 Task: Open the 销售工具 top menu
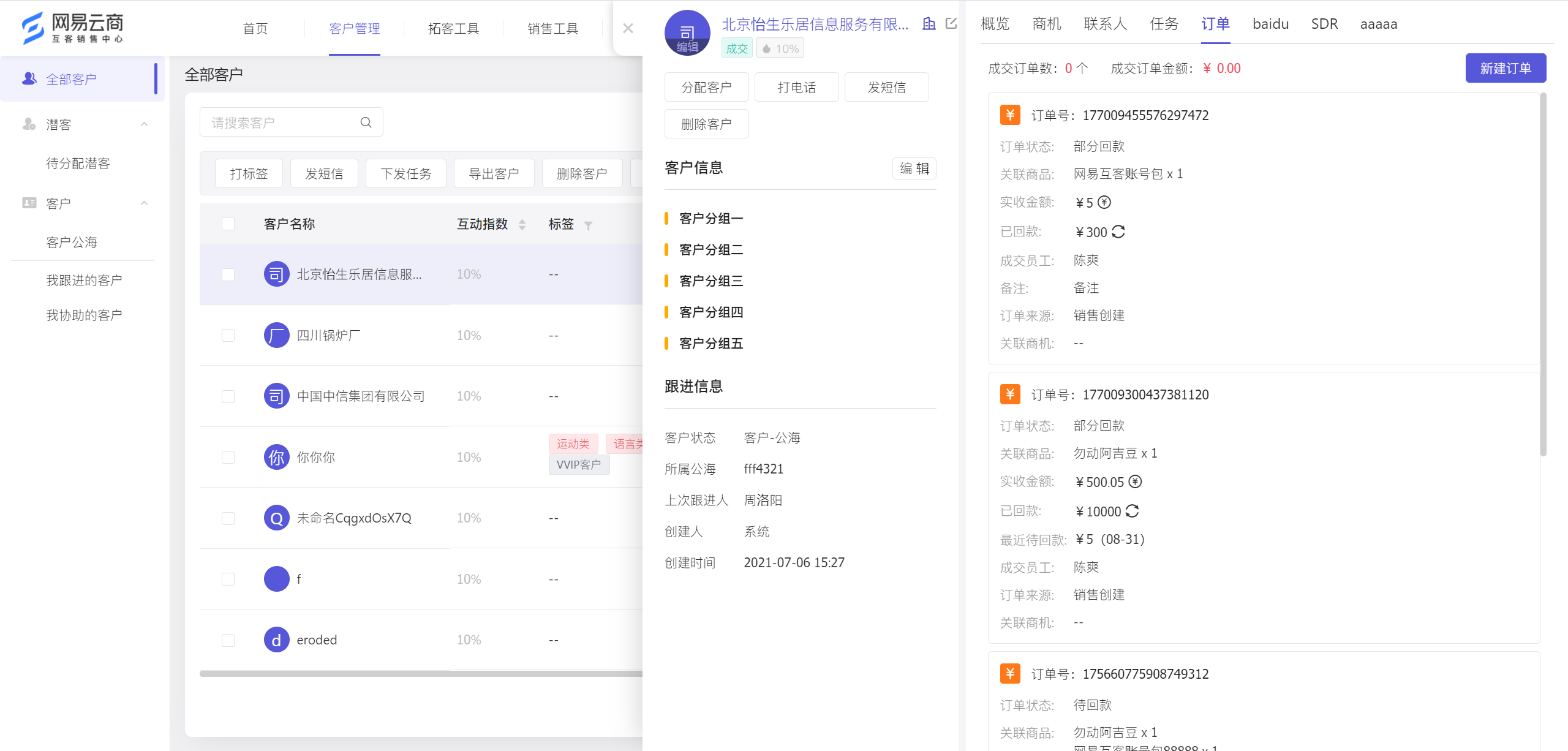[552, 28]
